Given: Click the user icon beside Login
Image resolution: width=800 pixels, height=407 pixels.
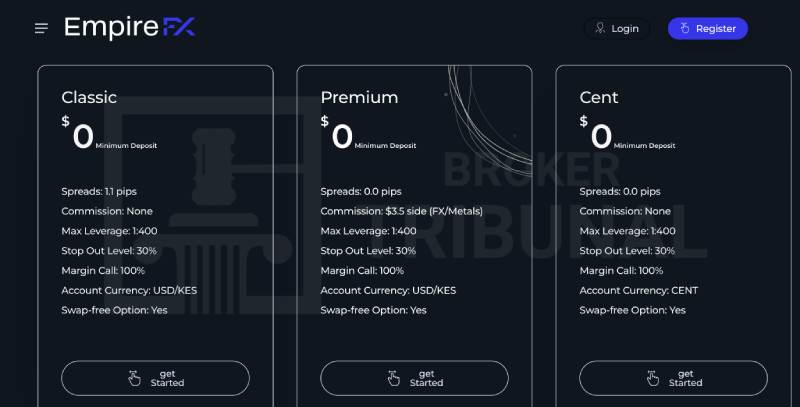Looking at the screenshot, I should tap(601, 29).
